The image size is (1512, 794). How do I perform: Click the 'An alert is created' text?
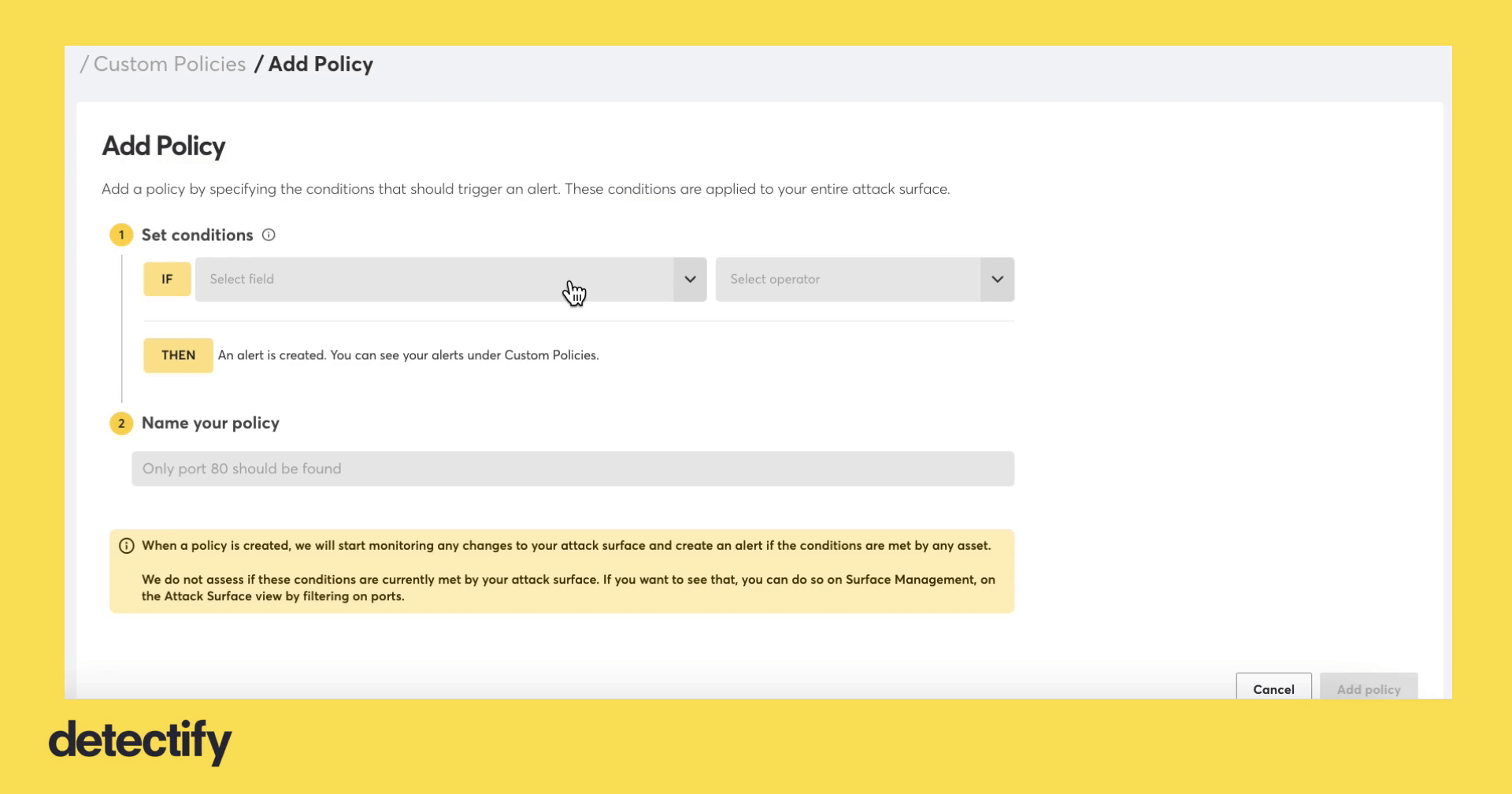(408, 355)
